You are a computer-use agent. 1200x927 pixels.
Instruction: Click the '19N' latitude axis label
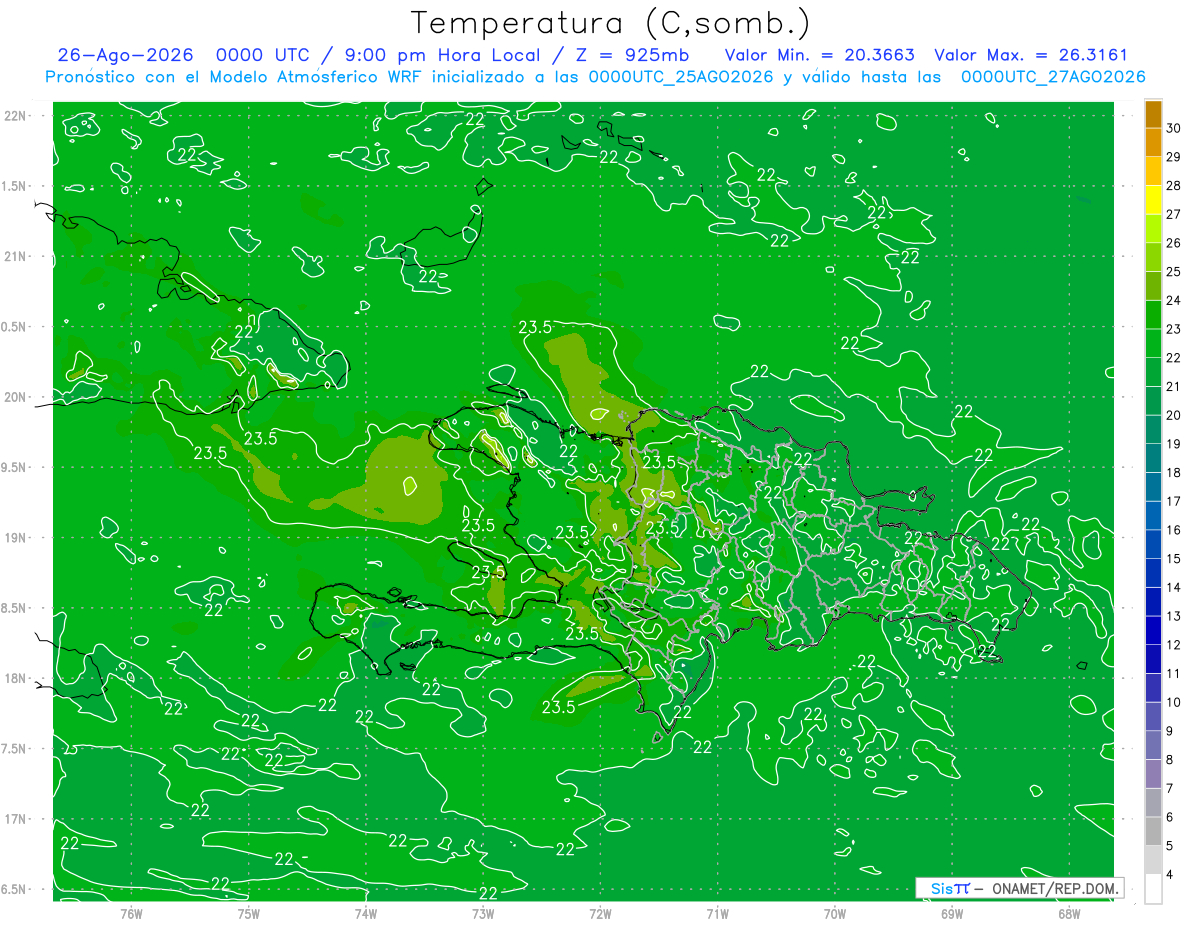[x=16, y=538]
